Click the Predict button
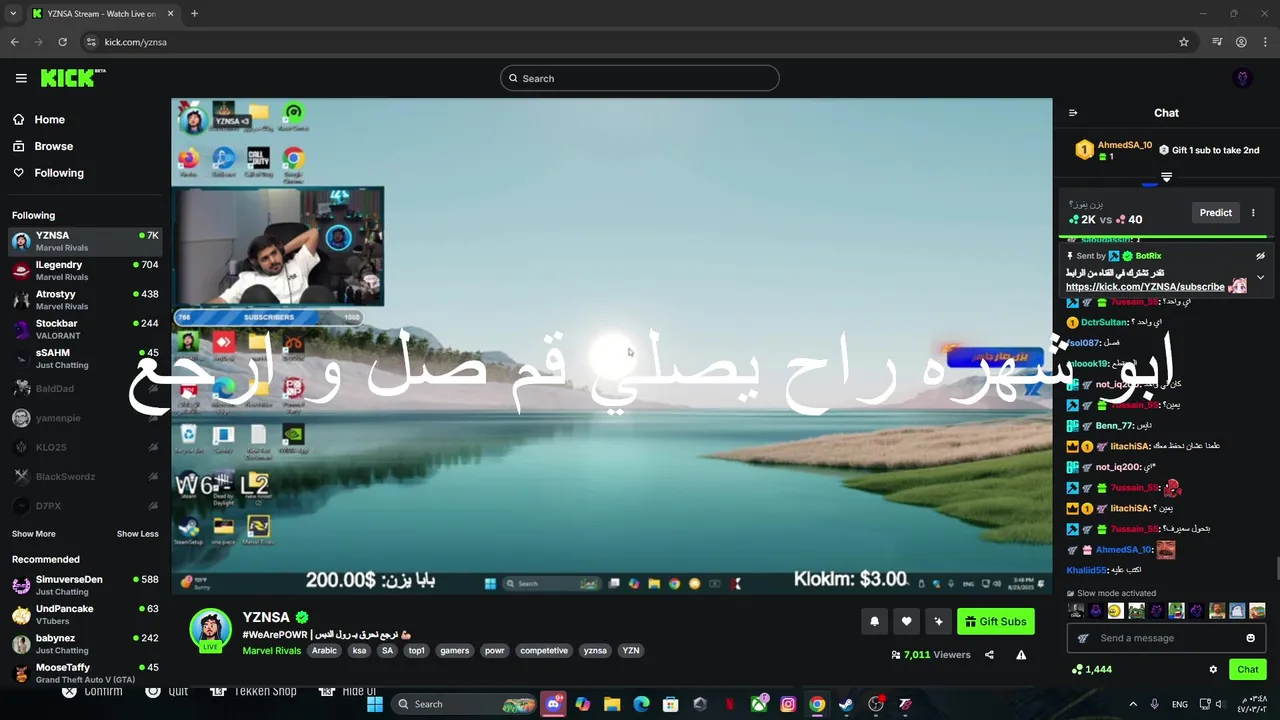1280x720 pixels. click(x=1215, y=213)
